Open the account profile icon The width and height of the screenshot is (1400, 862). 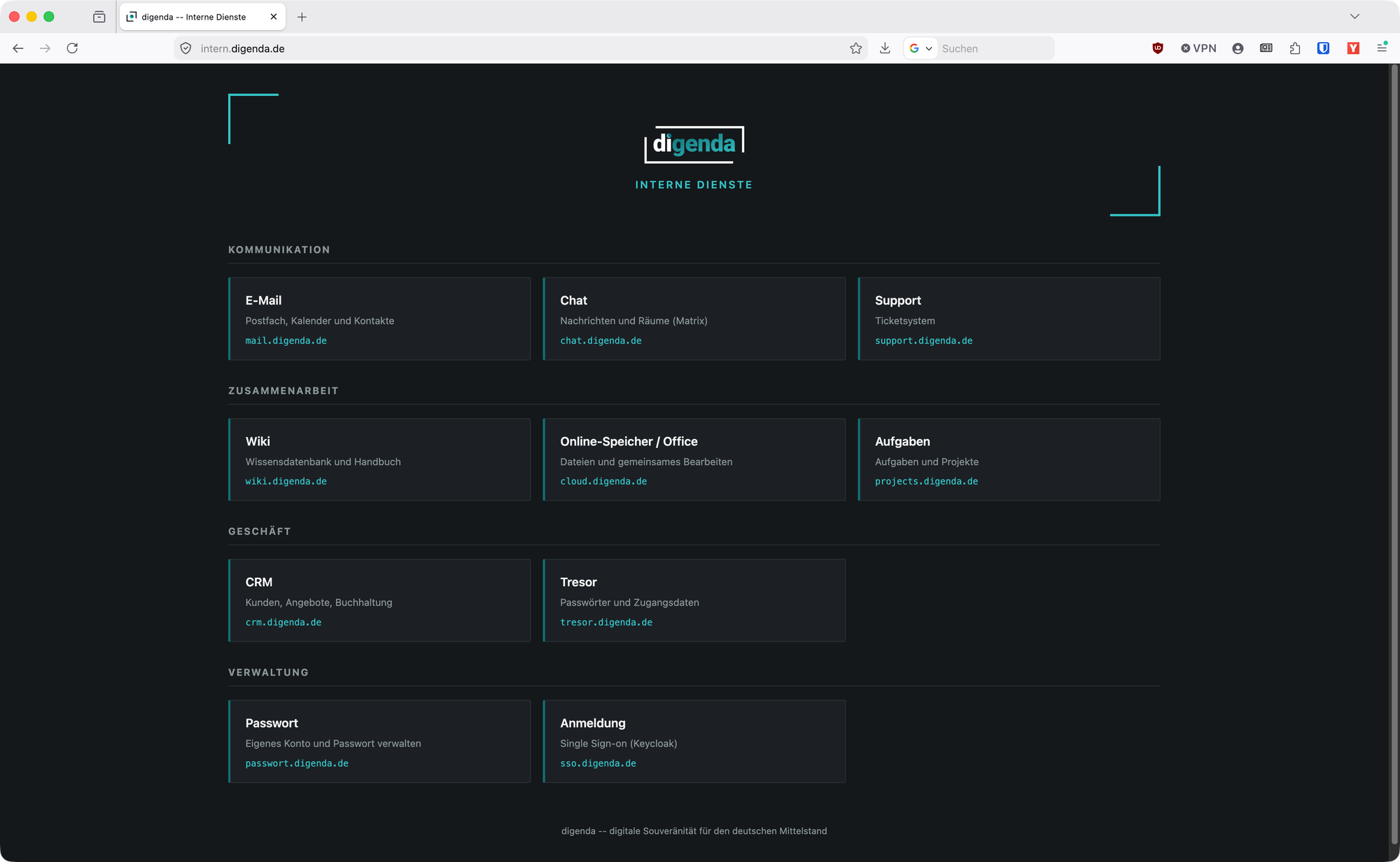[1238, 48]
